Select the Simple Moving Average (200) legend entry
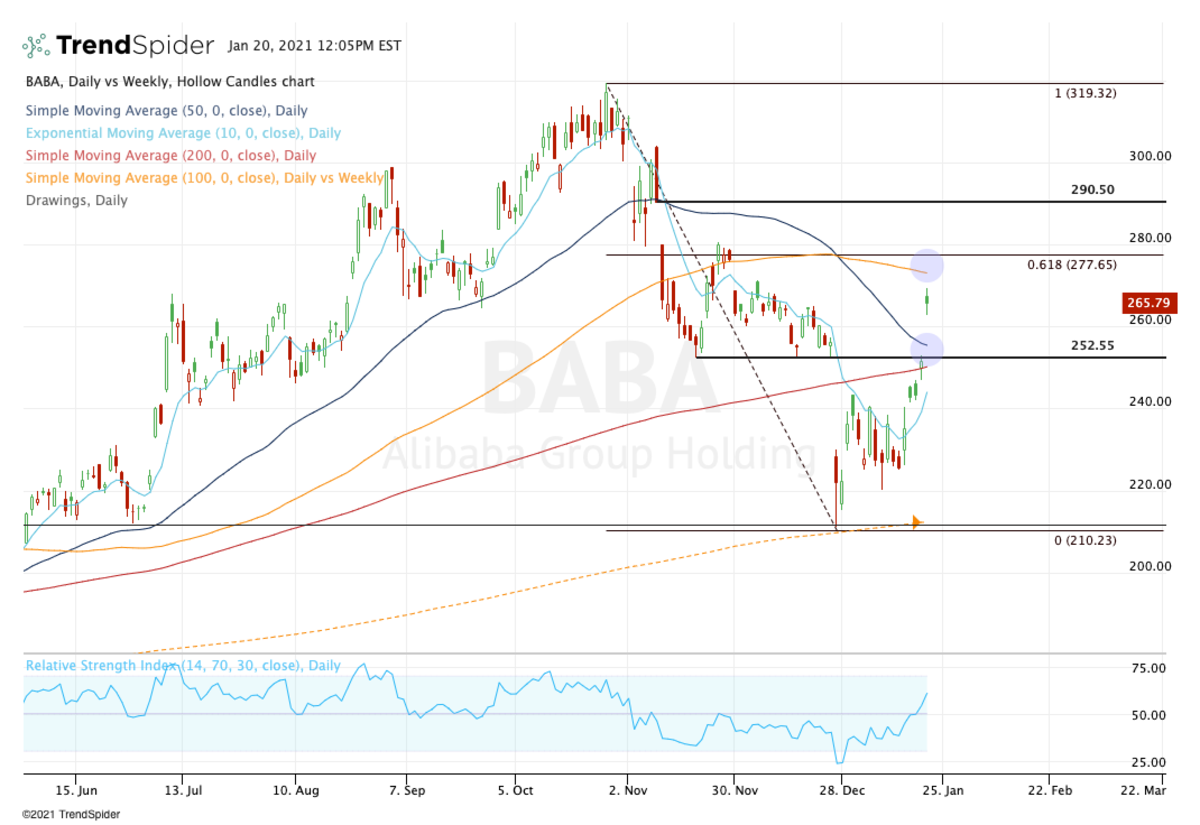1200x825 pixels. [170, 155]
